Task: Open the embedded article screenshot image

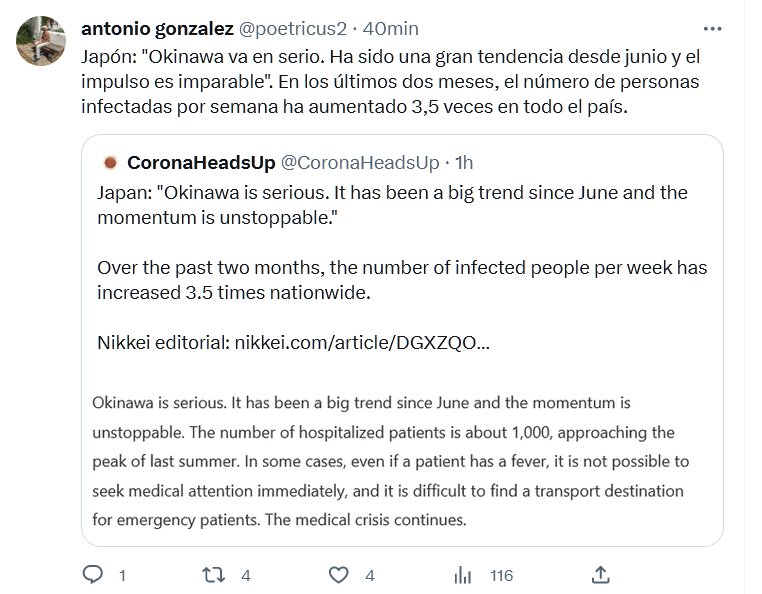Action: tap(400, 461)
